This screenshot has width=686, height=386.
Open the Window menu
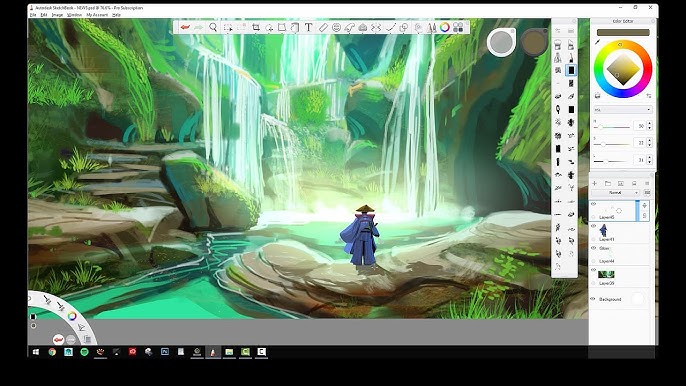pos(74,15)
